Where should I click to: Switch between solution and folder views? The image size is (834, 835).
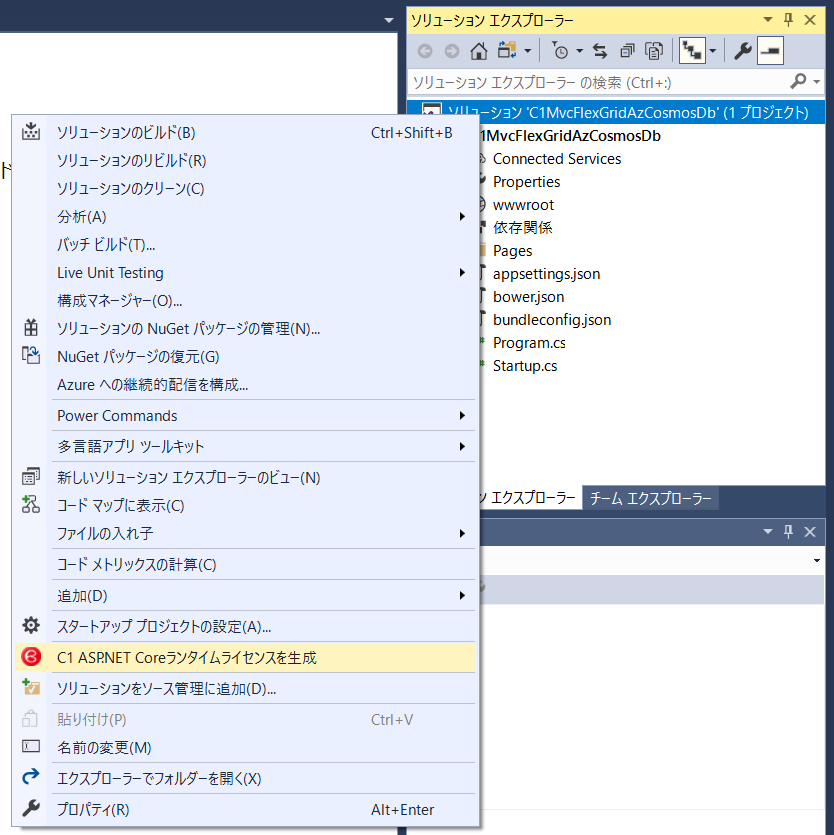pos(507,51)
